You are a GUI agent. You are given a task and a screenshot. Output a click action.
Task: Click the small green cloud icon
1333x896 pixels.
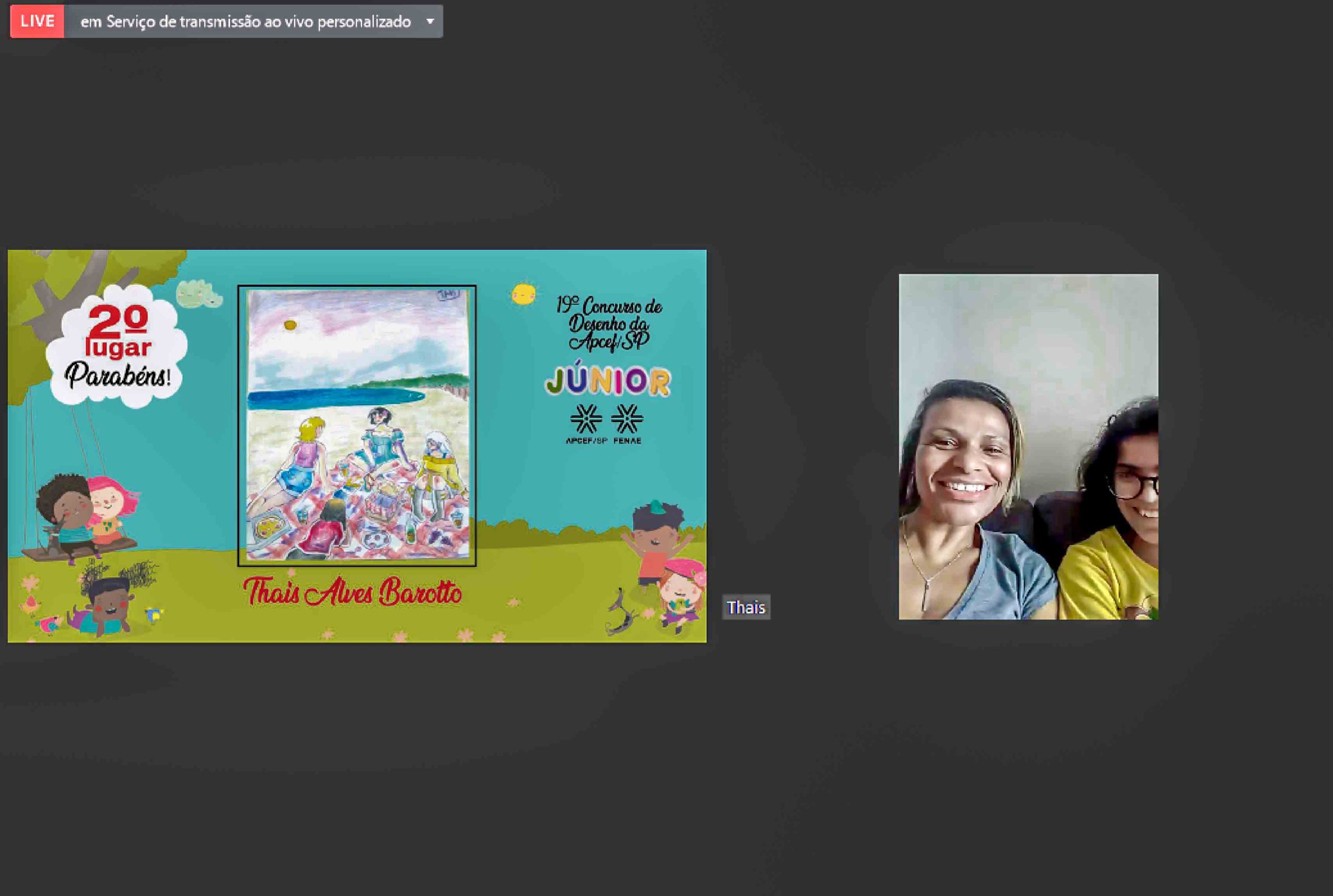click(x=198, y=294)
